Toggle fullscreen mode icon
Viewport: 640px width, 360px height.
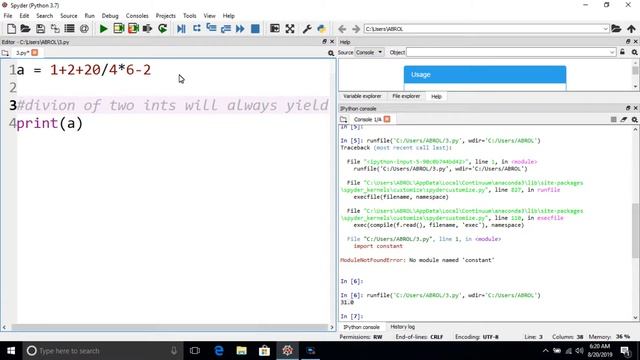[290, 29]
